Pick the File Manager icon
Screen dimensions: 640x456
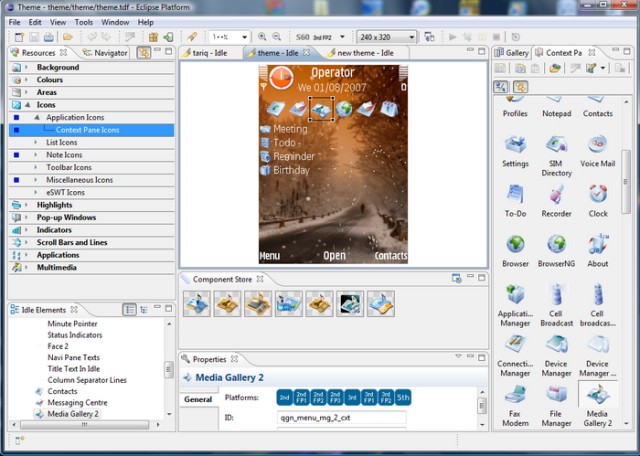coord(556,394)
